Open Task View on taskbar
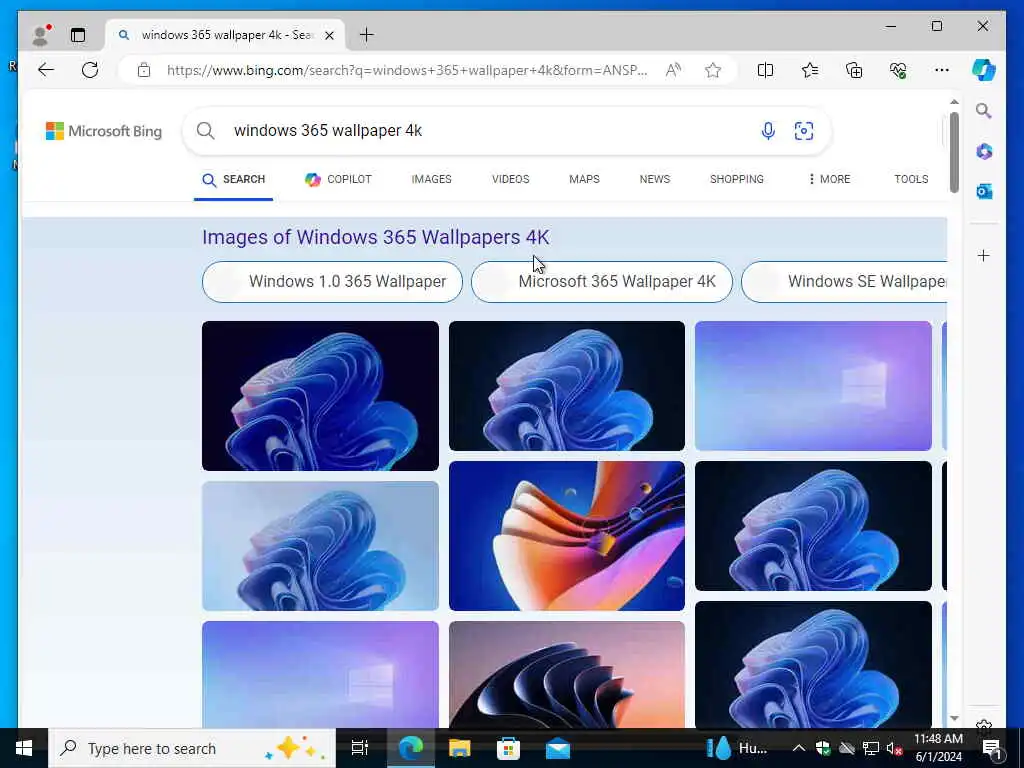The height and width of the screenshot is (768, 1024). [360, 748]
